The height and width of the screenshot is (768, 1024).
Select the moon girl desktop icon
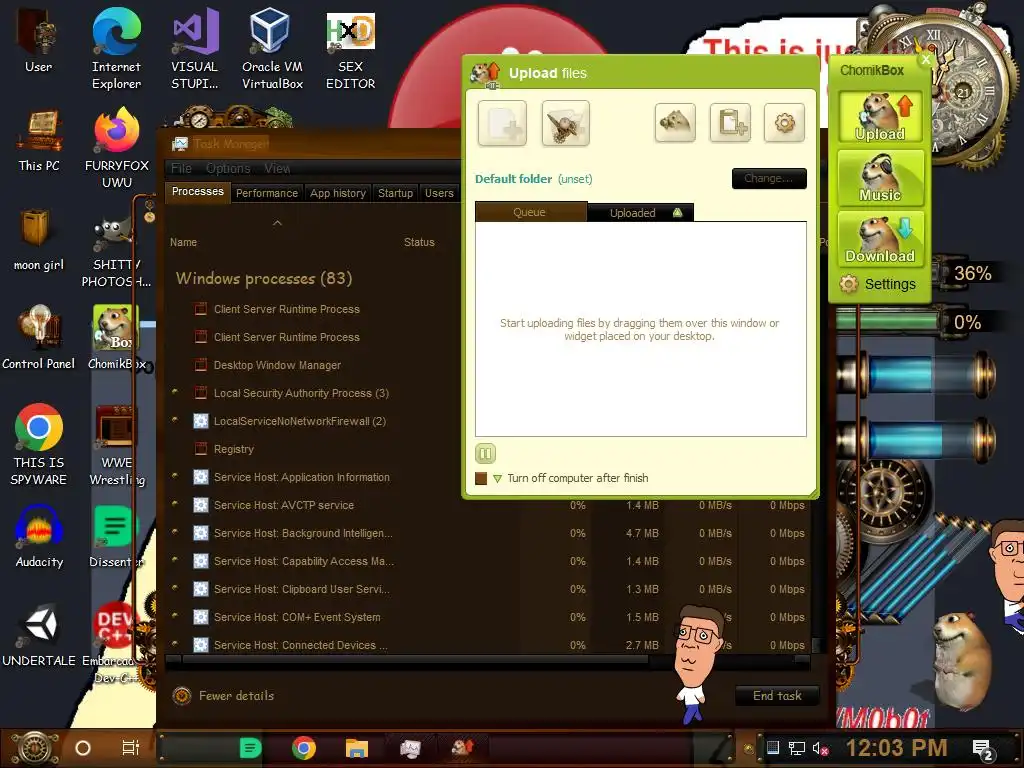coord(39,240)
